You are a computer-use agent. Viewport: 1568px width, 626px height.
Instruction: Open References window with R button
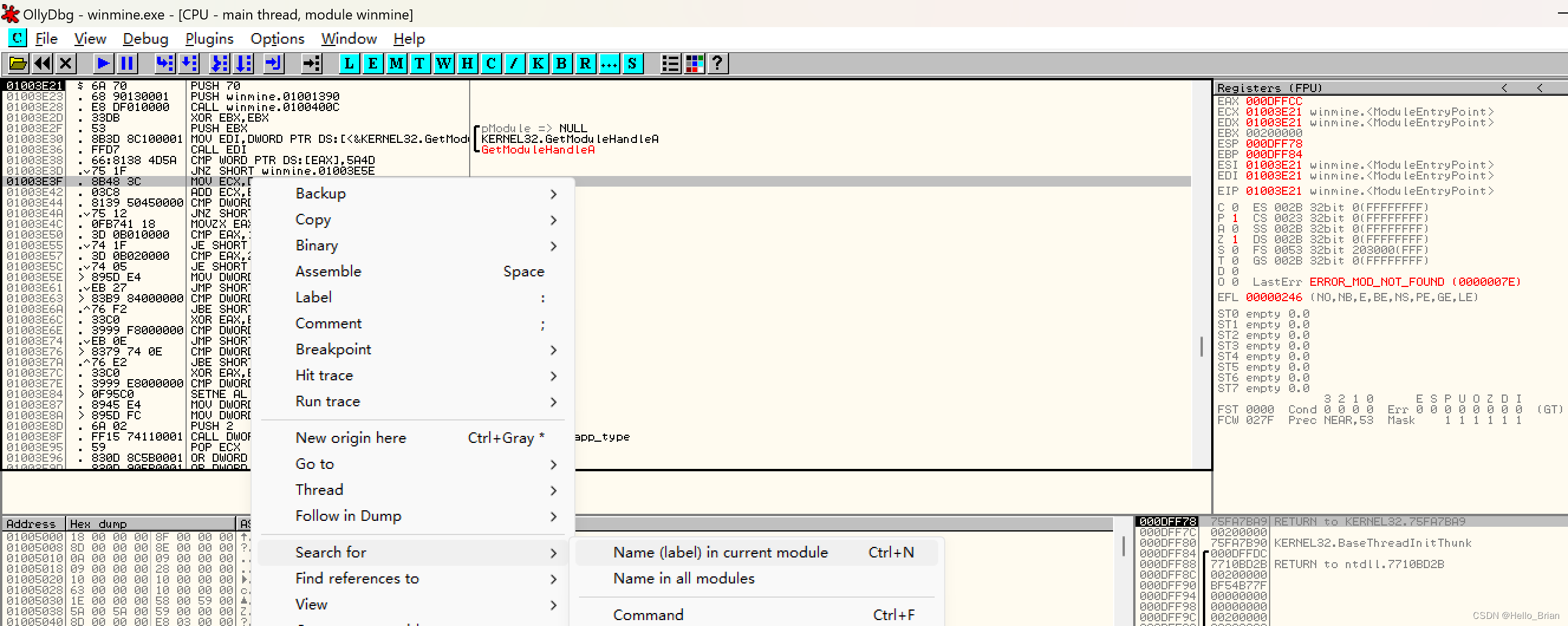point(585,63)
